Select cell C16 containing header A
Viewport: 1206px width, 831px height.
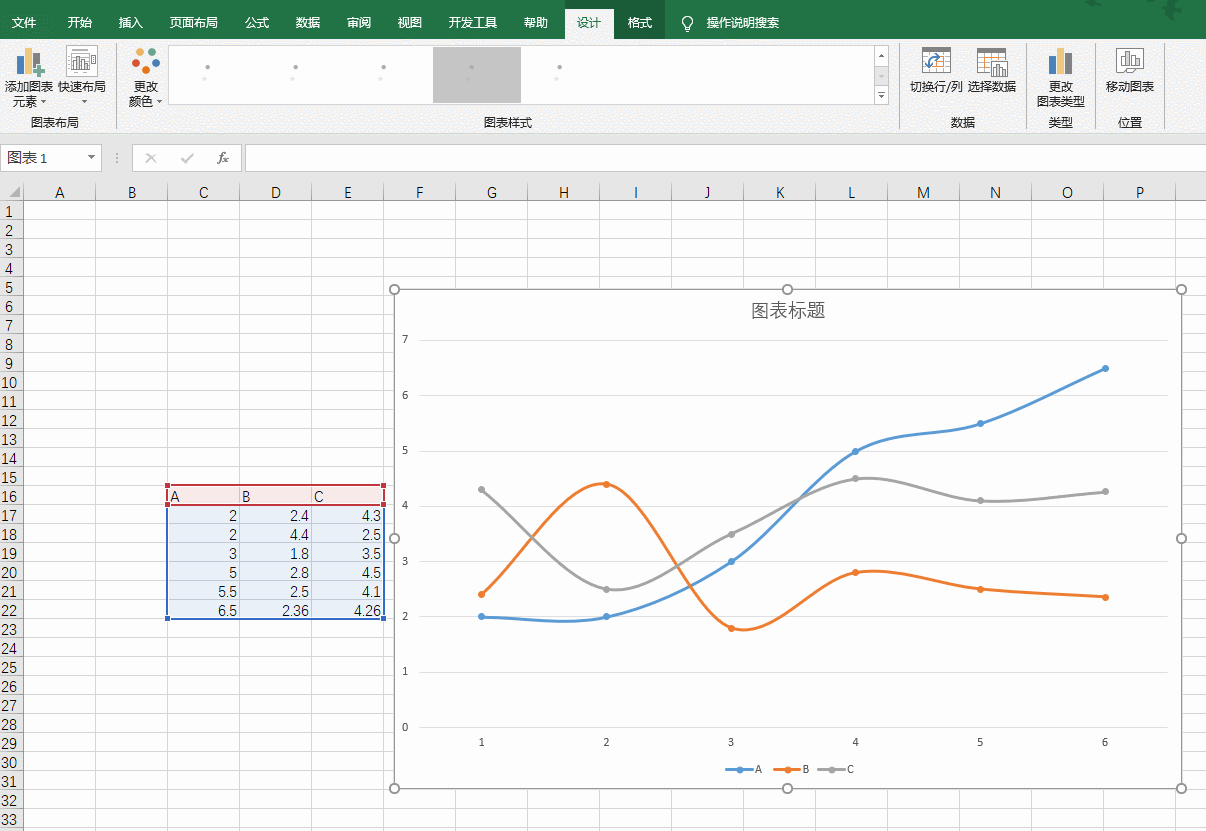203,494
